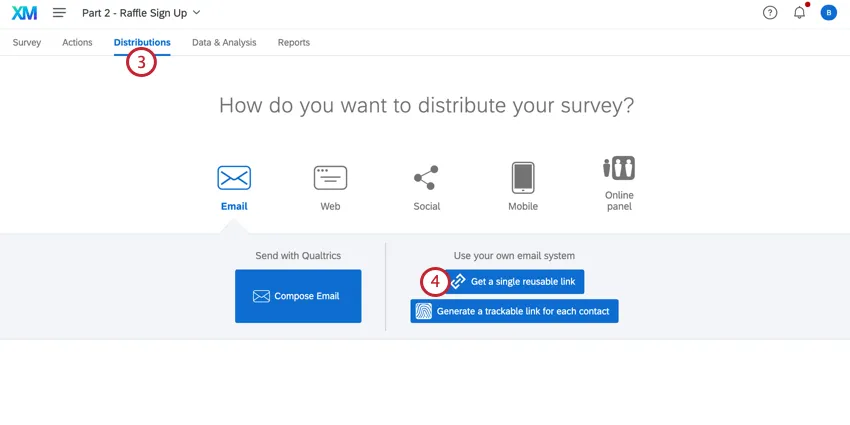Open the user account avatar
The height and width of the screenshot is (425, 850).
tap(828, 13)
